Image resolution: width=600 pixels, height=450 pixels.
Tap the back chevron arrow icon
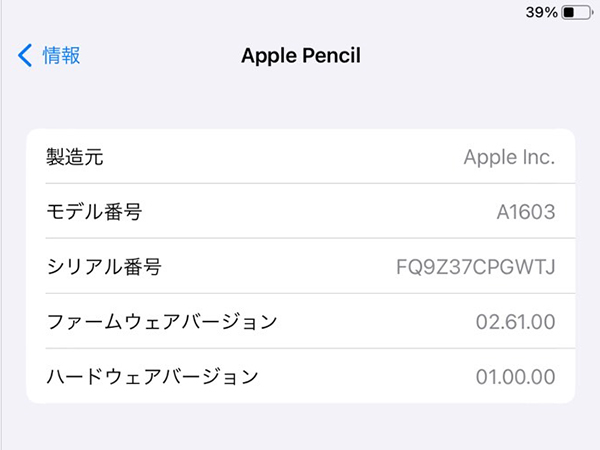tap(25, 55)
